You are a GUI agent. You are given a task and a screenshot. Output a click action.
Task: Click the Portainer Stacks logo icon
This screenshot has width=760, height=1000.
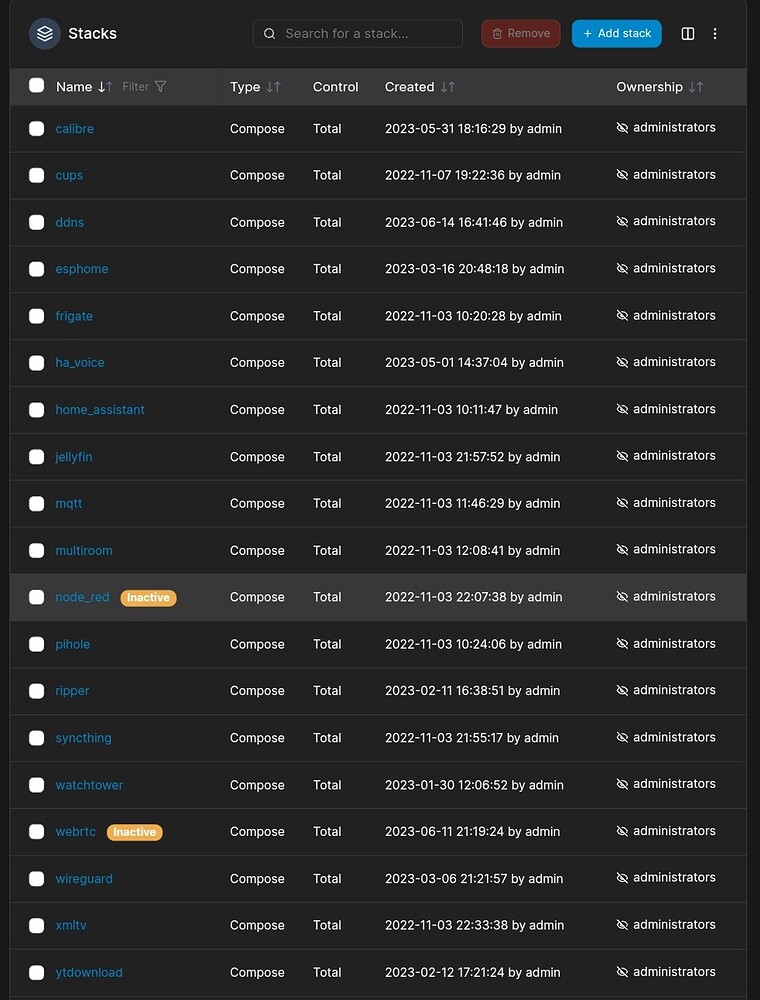pos(44,33)
